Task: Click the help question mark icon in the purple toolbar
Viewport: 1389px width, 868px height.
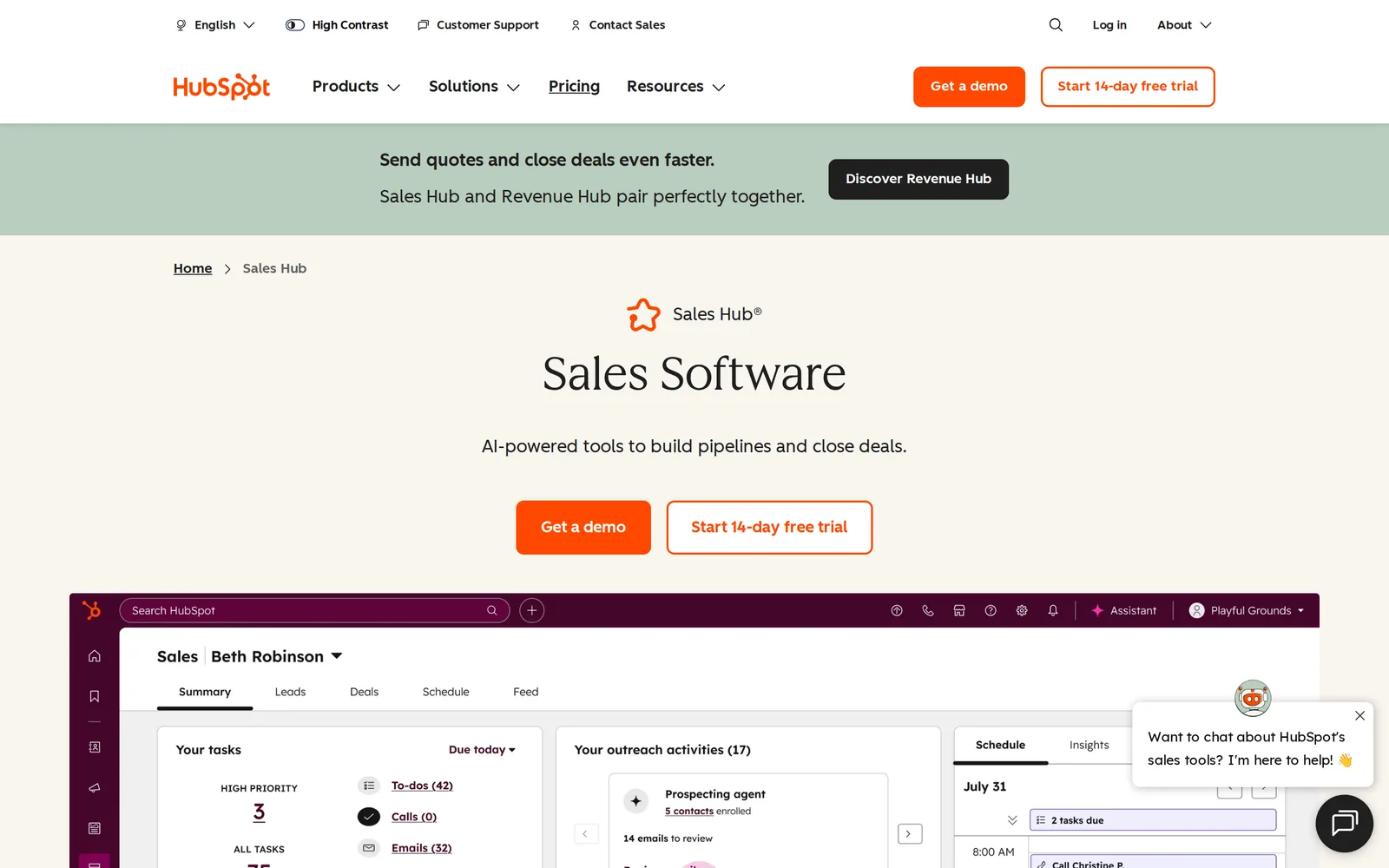Action: pyautogui.click(x=991, y=610)
